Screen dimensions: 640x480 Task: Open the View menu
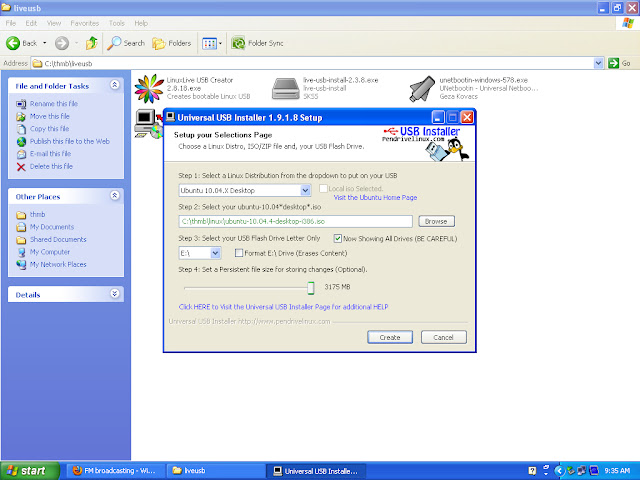(53, 23)
